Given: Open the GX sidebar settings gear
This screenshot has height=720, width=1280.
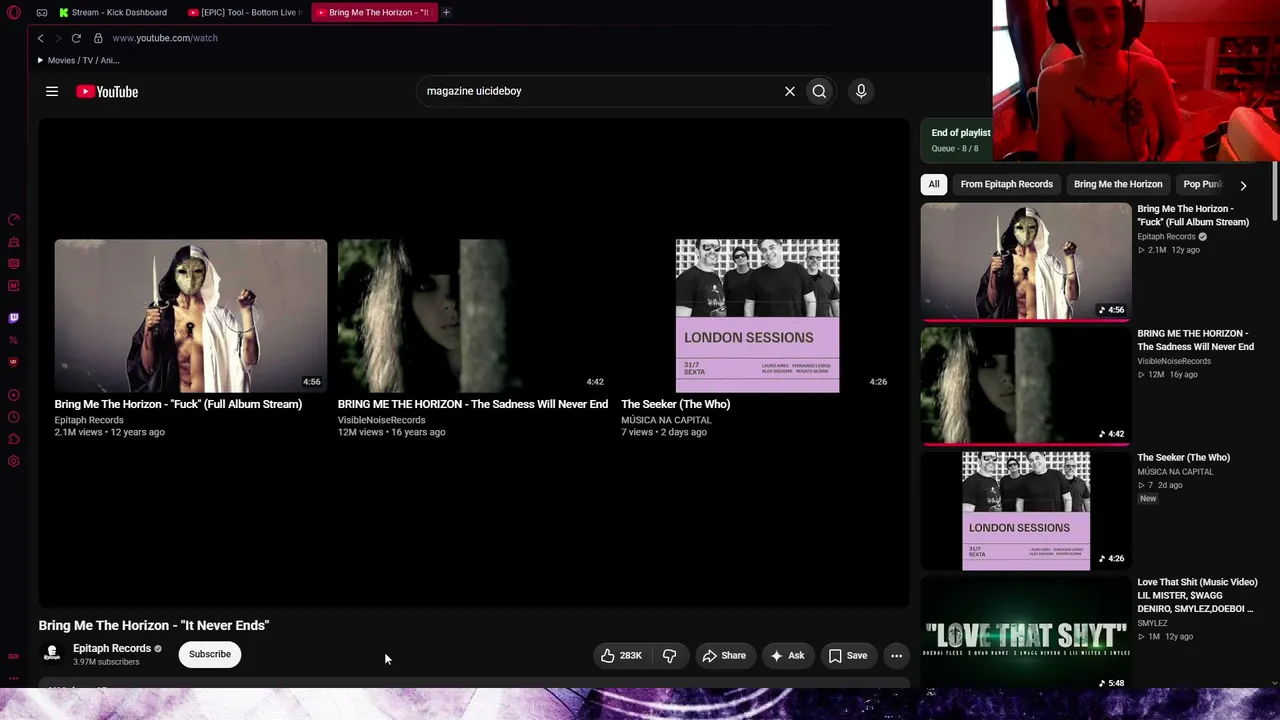Looking at the screenshot, I should pos(14,461).
